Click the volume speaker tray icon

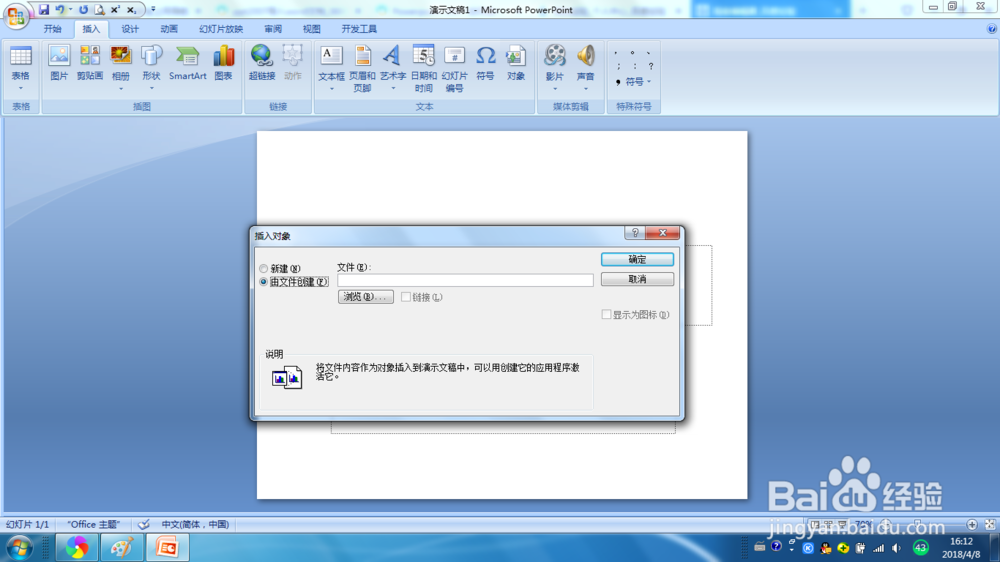[x=897, y=548]
